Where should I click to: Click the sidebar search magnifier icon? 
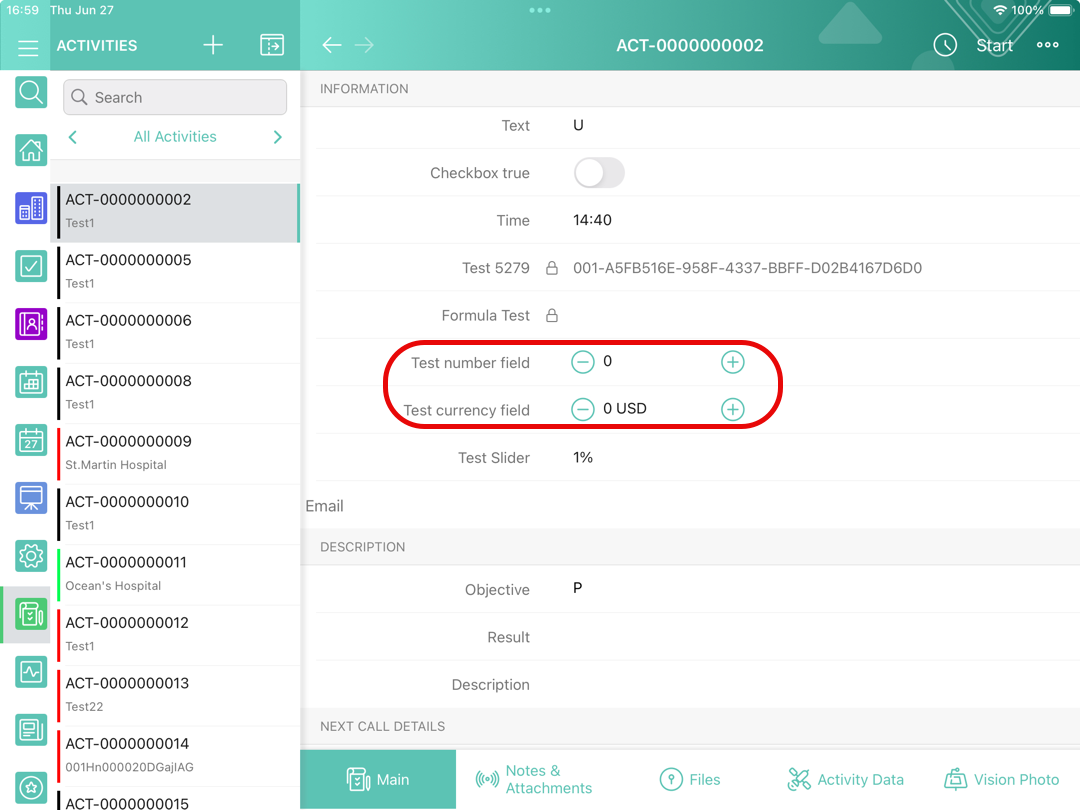coord(31,93)
